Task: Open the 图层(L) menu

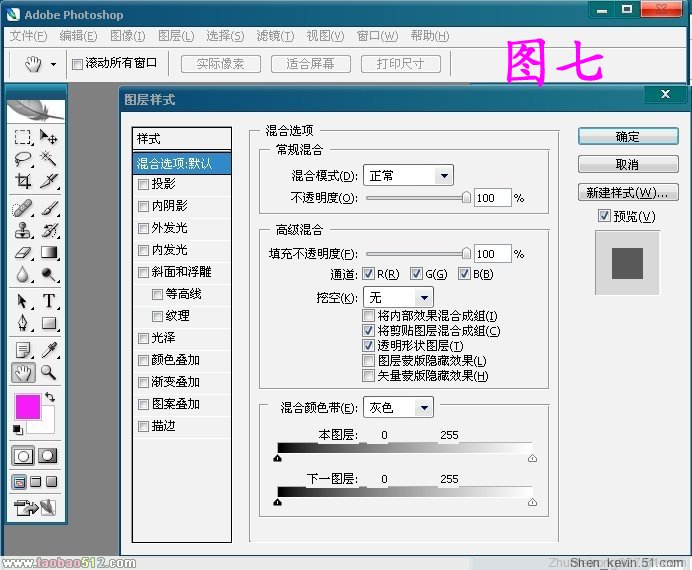Action: tap(176, 36)
